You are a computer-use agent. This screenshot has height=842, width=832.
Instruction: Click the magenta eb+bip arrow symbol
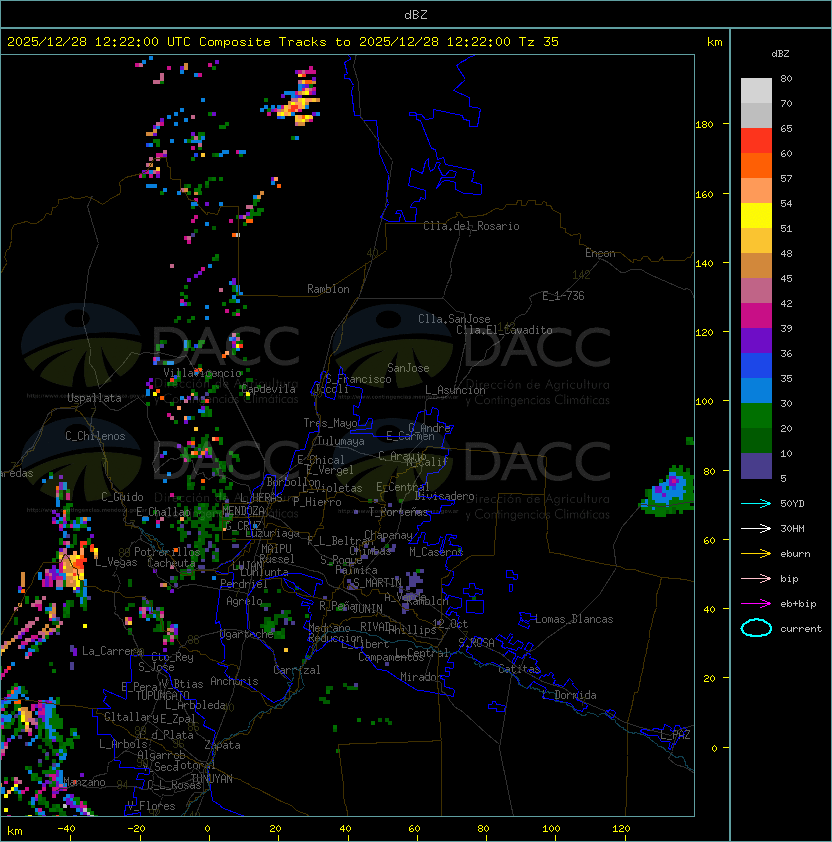756,604
